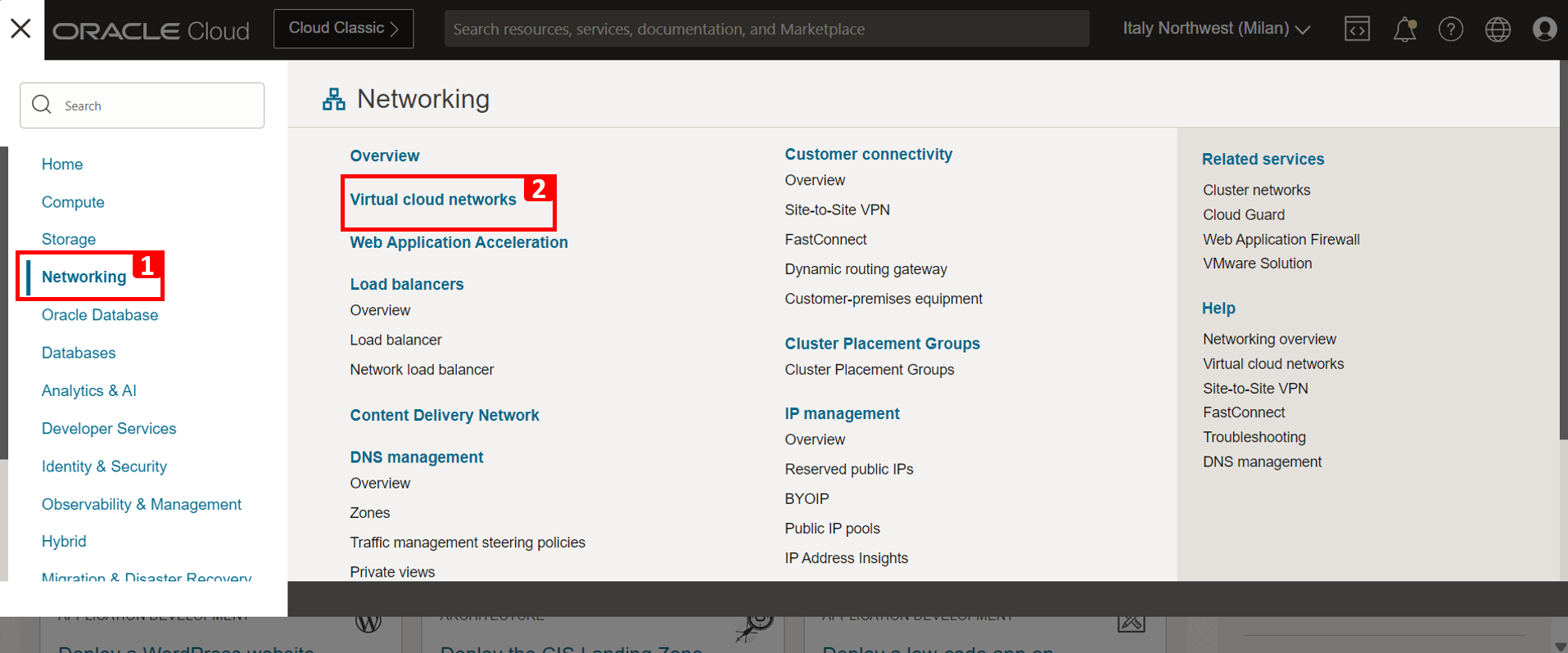The height and width of the screenshot is (653, 1568).
Task: Open Overview under IP management
Action: (x=815, y=439)
